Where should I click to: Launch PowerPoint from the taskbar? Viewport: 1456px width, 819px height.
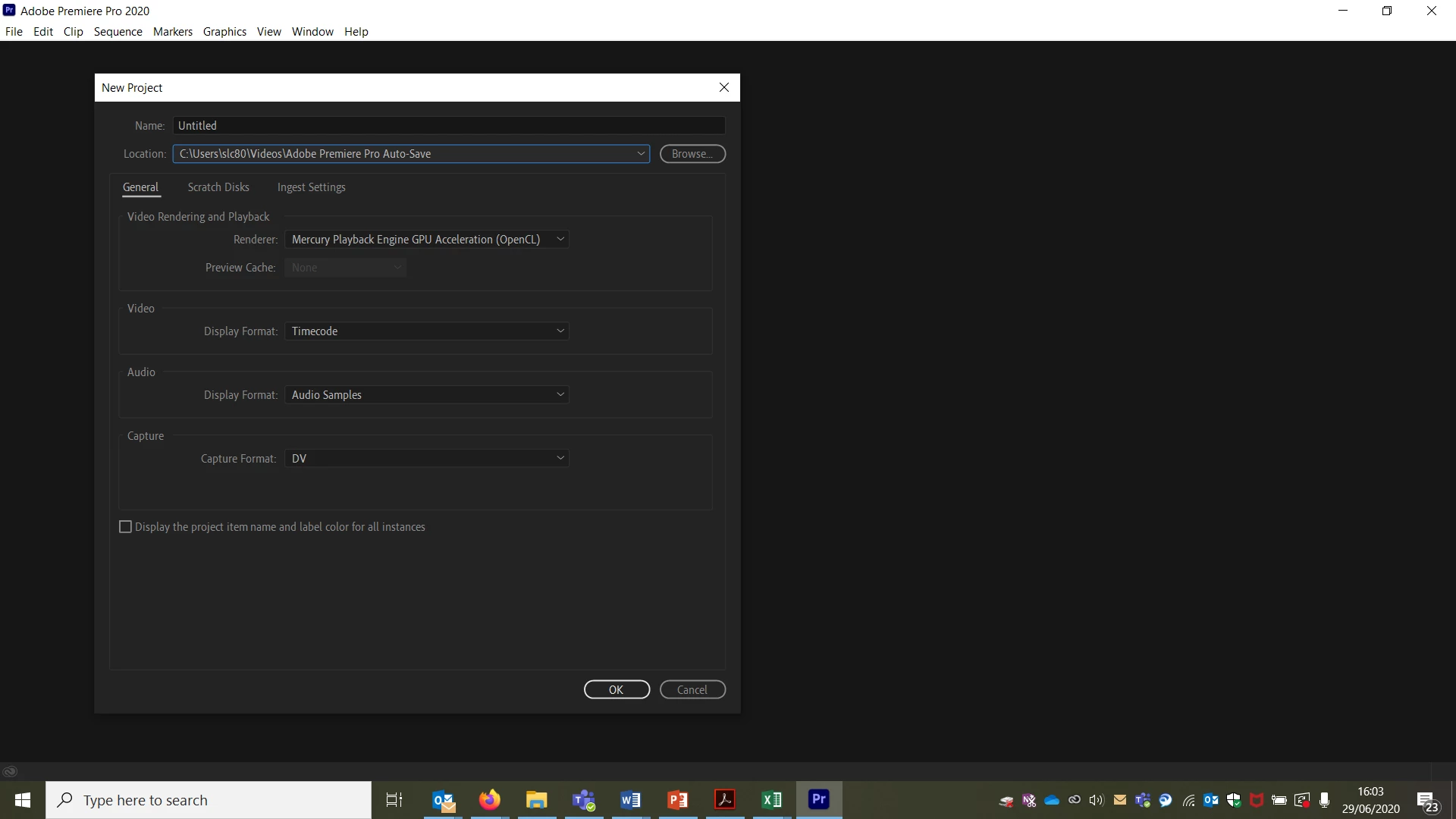pyautogui.click(x=677, y=799)
